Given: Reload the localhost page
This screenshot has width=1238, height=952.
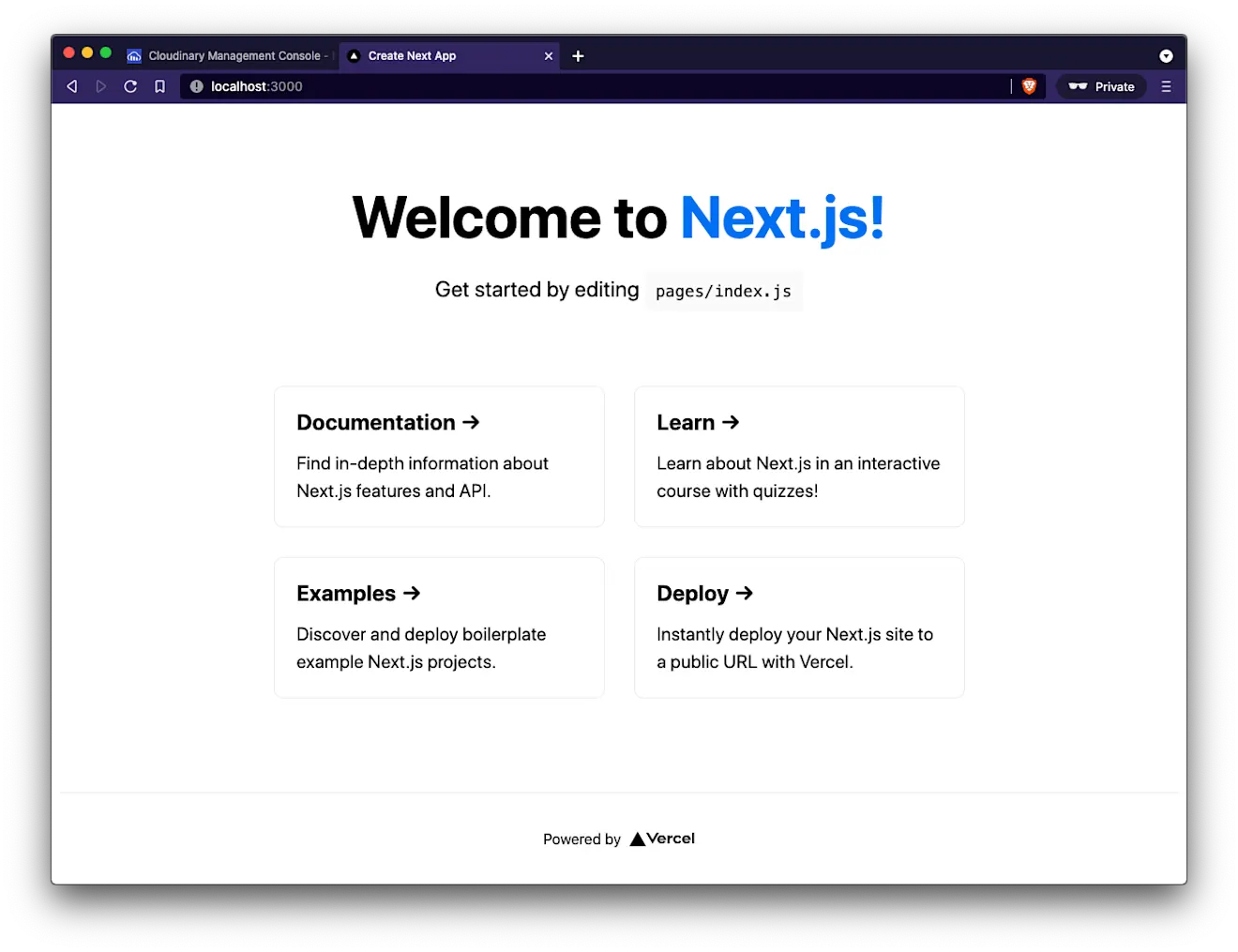Looking at the screenshot, I should [x=130, y=86].
